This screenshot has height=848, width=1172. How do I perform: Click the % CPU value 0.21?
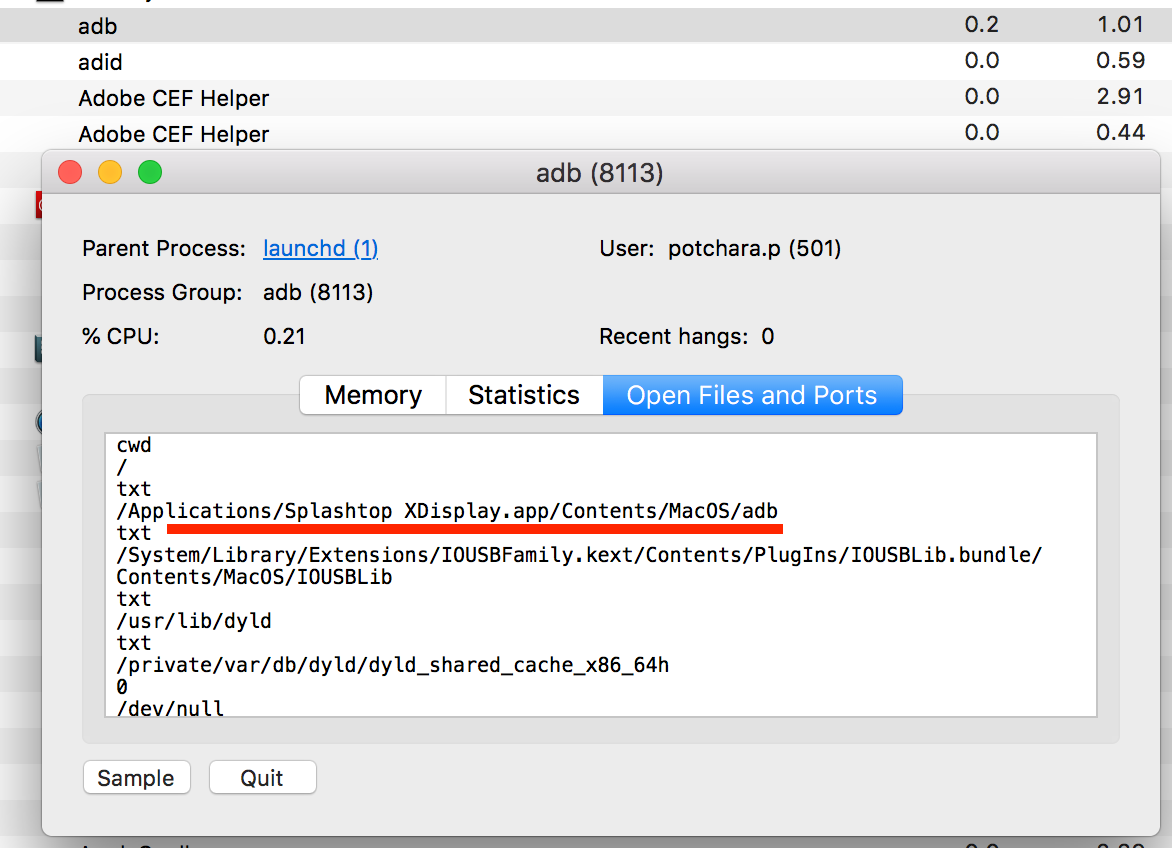point(283,336)
